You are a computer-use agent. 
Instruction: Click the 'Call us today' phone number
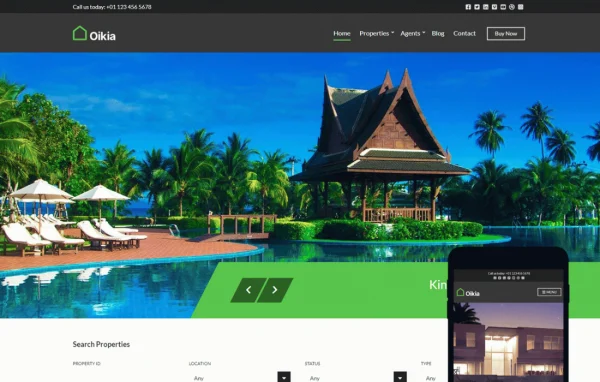click(x=112, y=7)
